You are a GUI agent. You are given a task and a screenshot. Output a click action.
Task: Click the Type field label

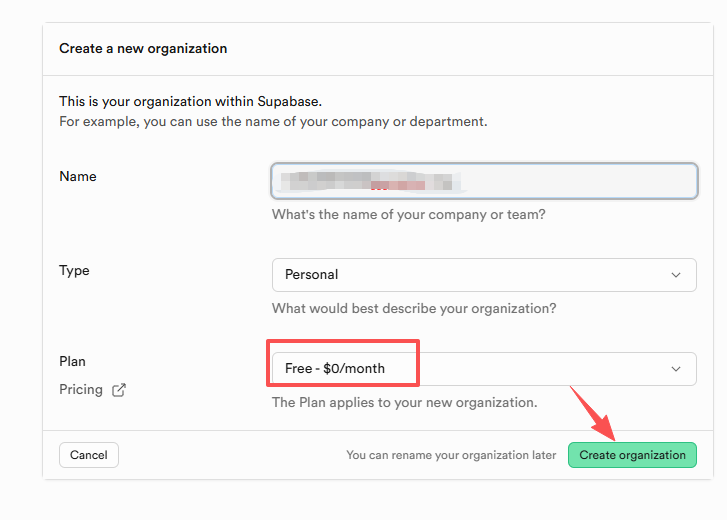pos(74,271)
